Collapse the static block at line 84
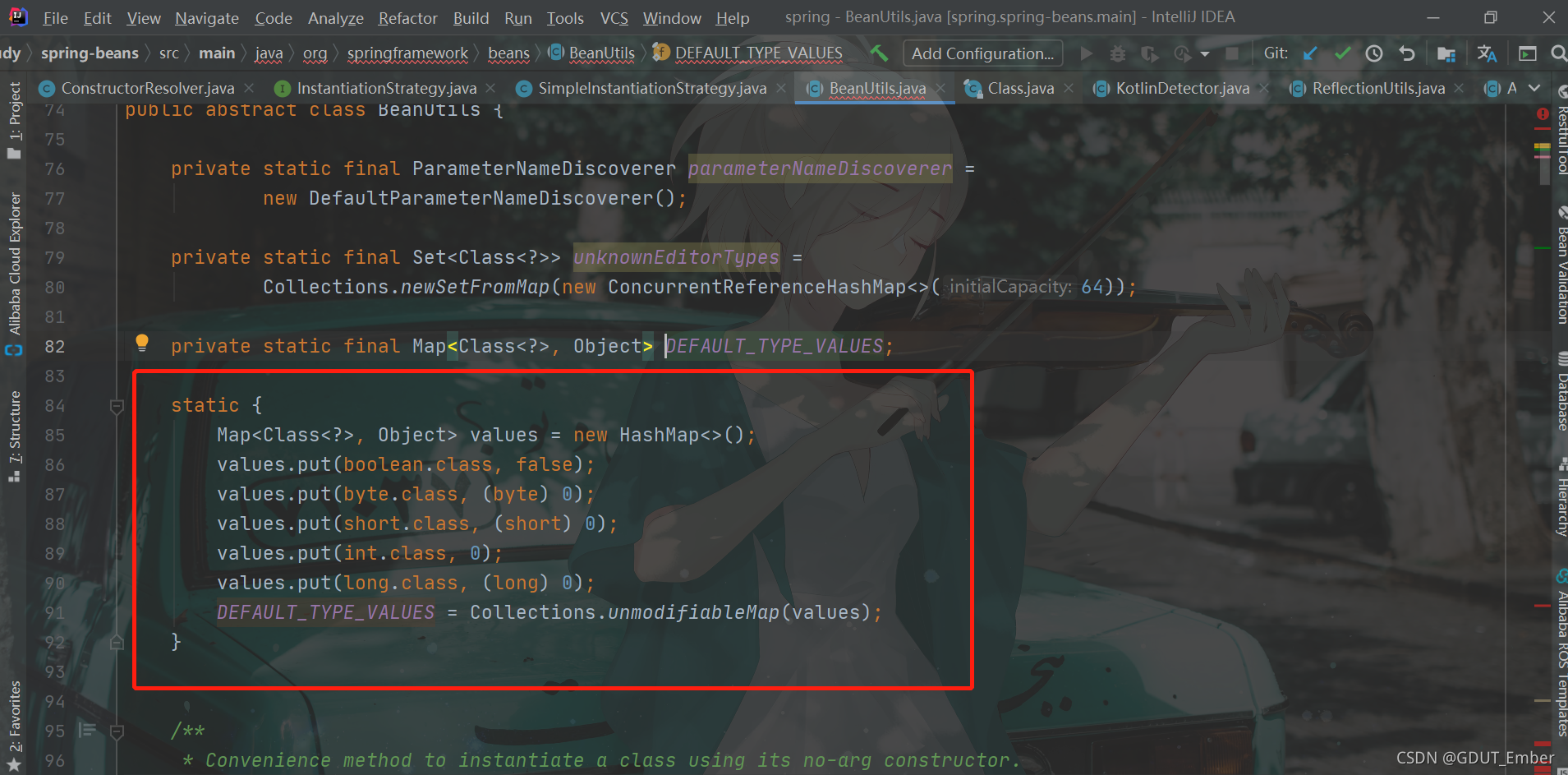This screenshot has width=1568, height=775. click(x=117, y=406)
